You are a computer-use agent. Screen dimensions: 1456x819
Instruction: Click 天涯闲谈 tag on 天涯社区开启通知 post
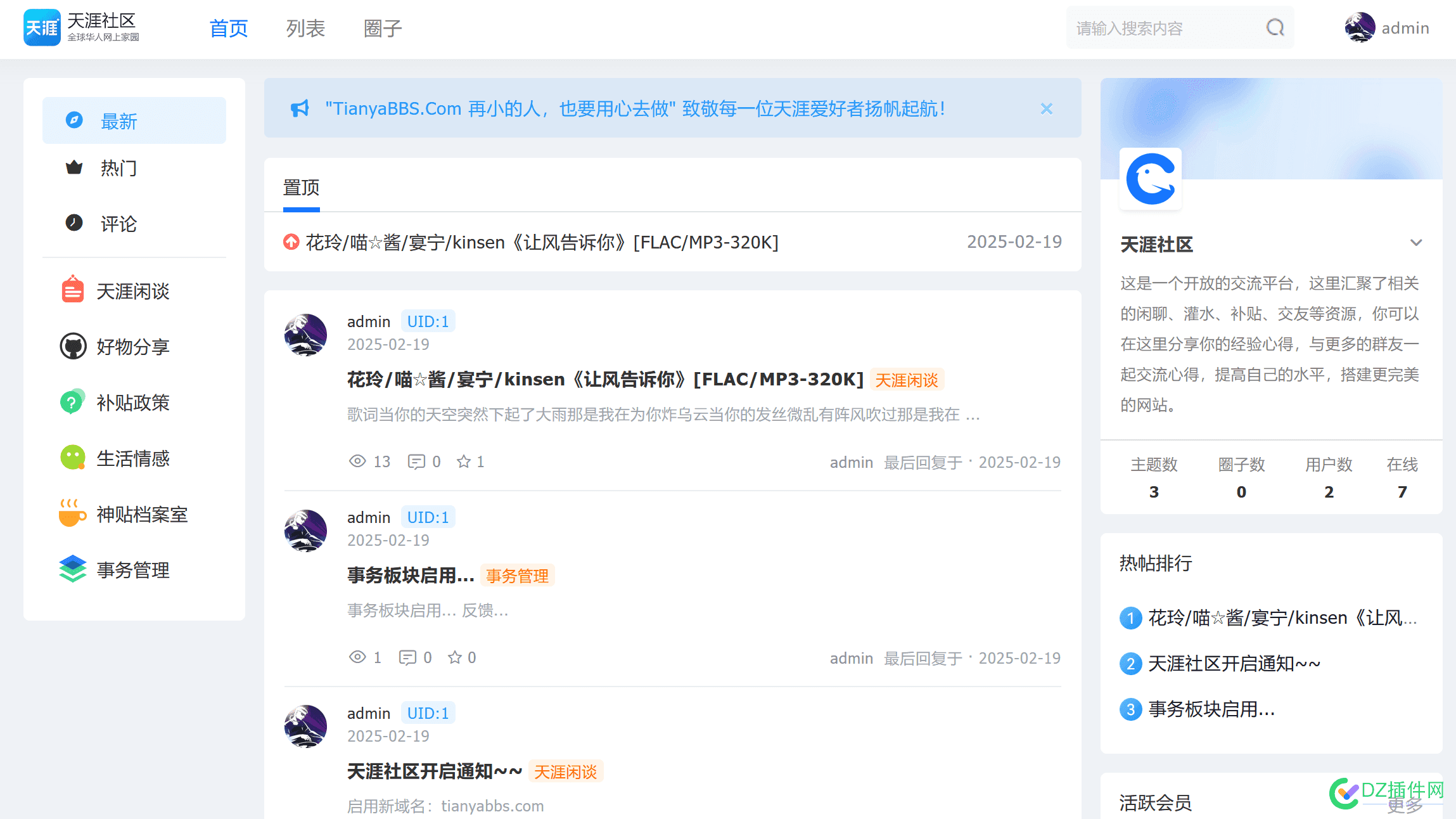(x=565, y=771)
